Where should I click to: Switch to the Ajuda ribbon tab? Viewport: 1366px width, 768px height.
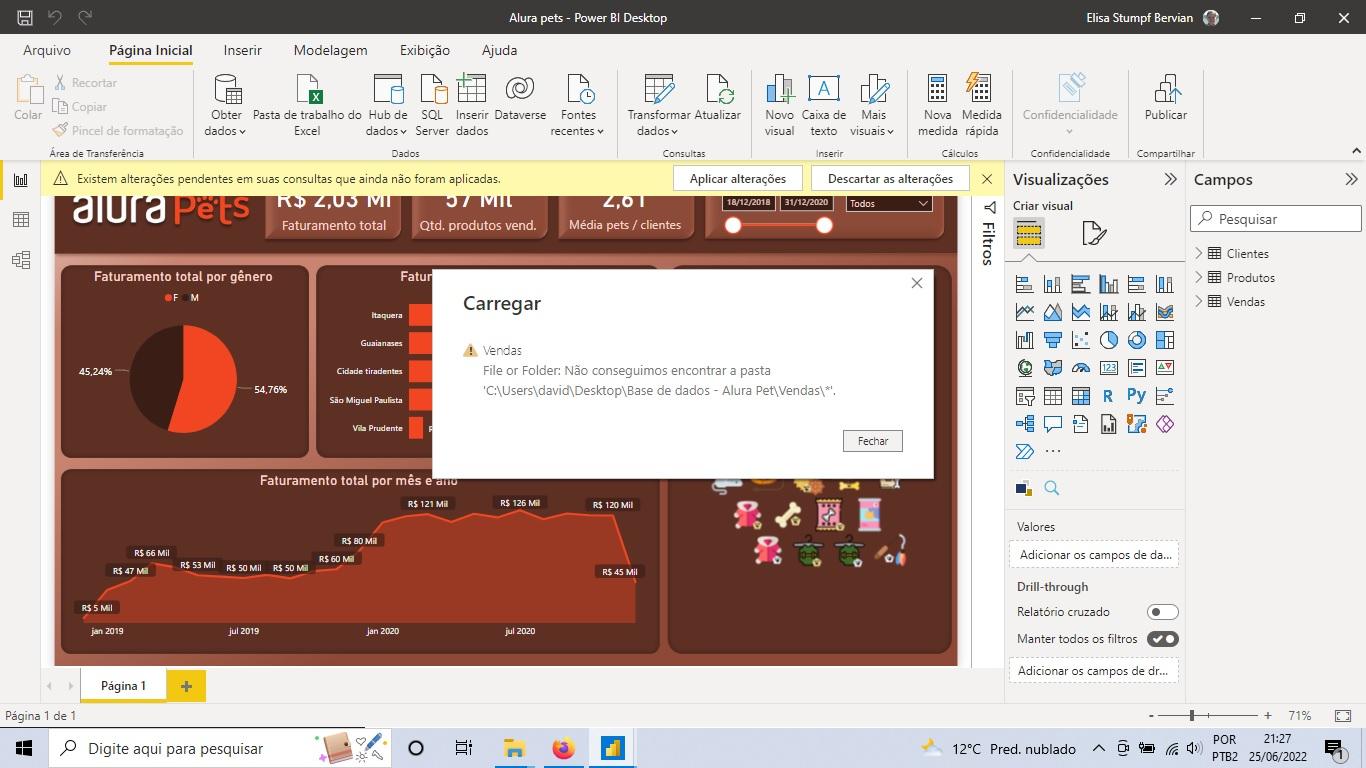(x=499, y=50)
